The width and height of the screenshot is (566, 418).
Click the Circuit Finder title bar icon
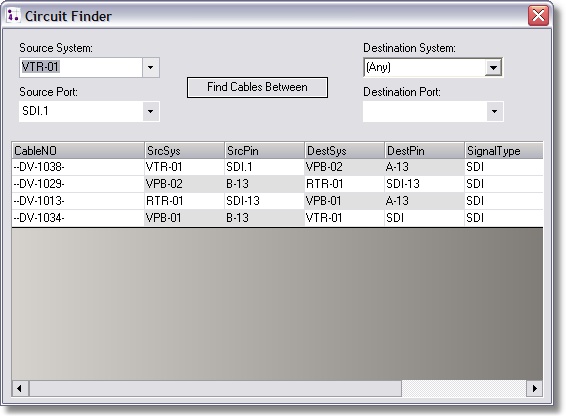pyautogui.click(x=13, y=16)
